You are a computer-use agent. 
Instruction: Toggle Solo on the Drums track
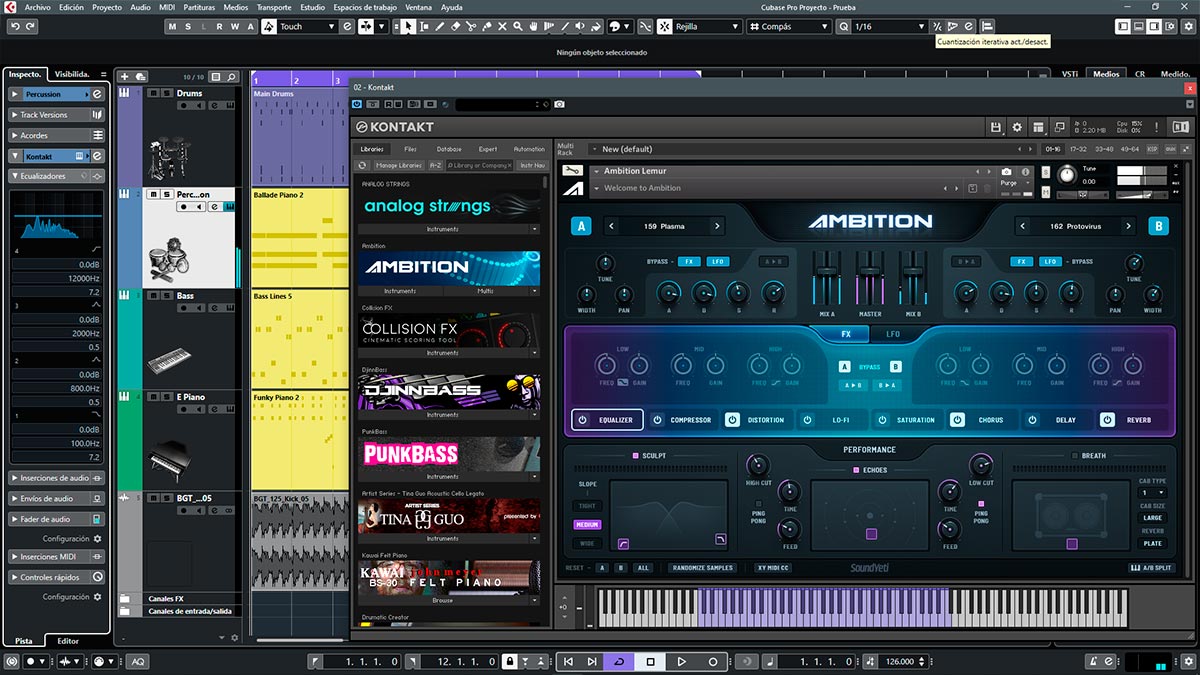(165, 93)
